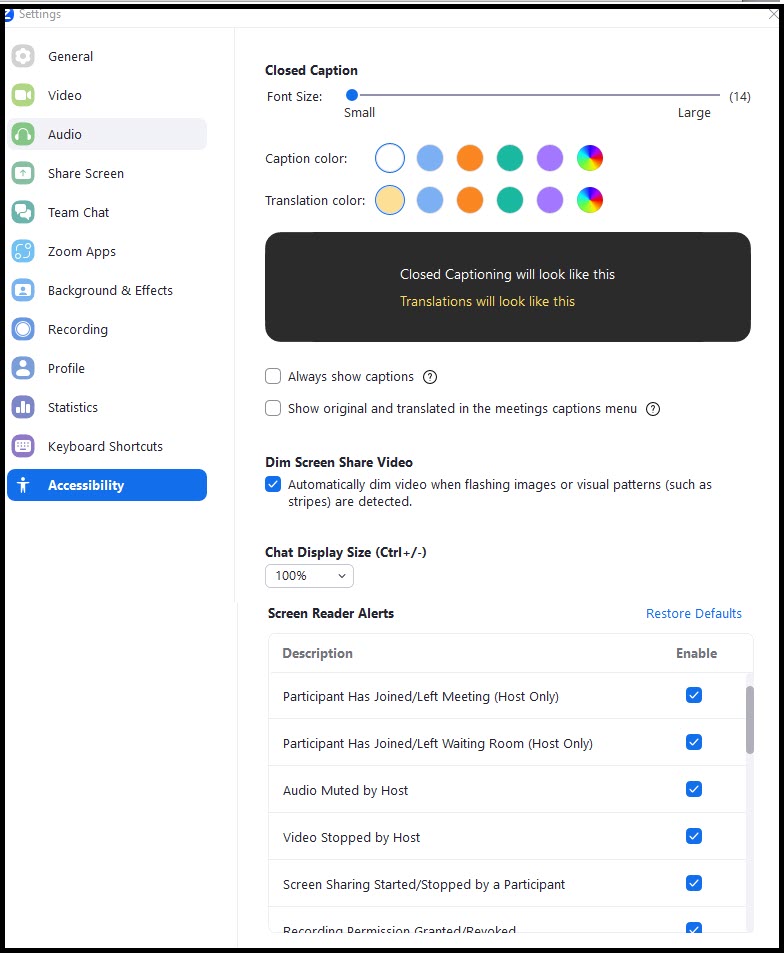Choose orange caption color
The width and height of the screenshot is (784, 953).
[x=470, y=158]
